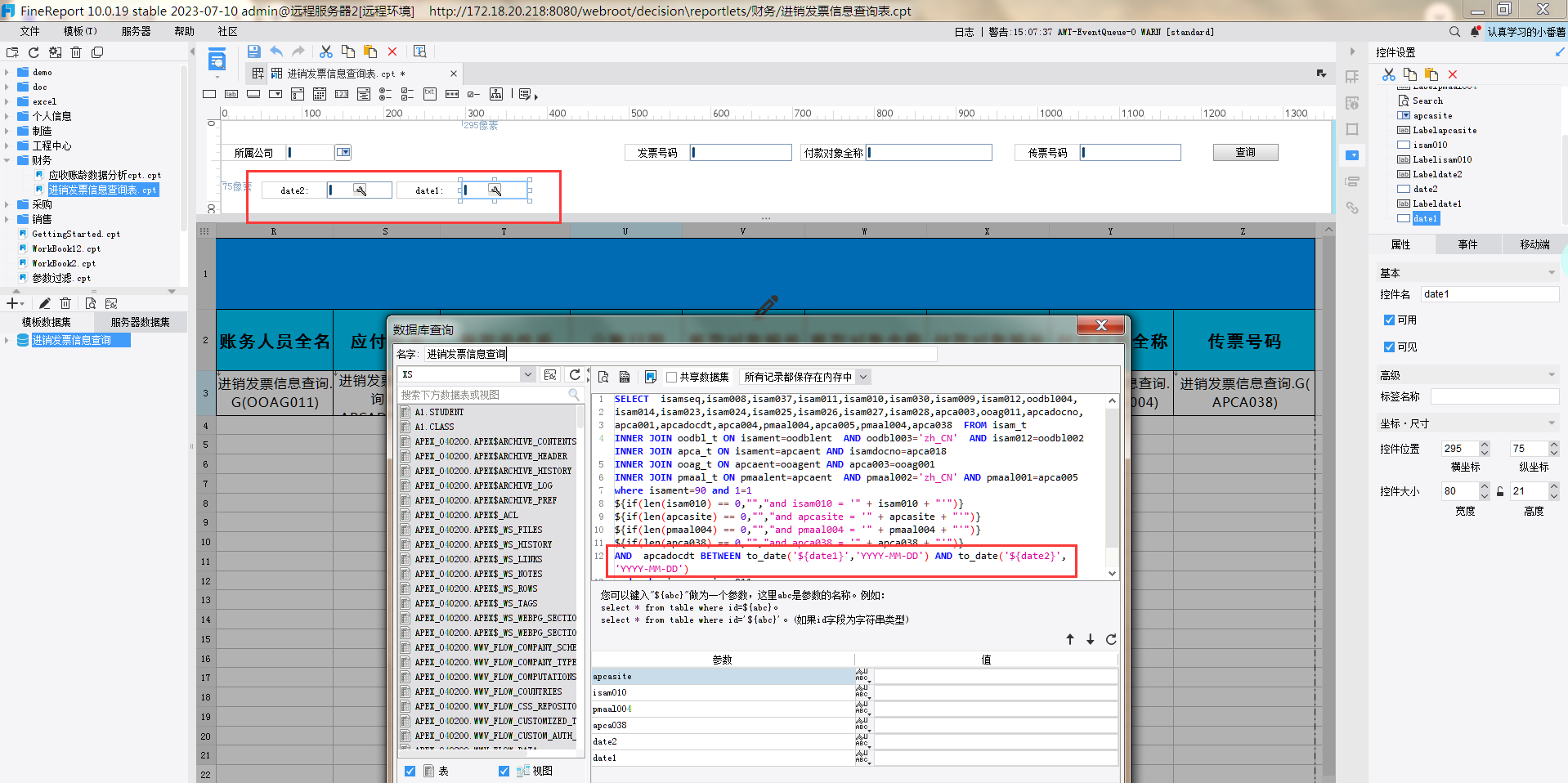This screenshot has height=783, width=1568.
Task: Check the APEX$_WS_FILES table checkbox
Action: [x=405, y=530]
